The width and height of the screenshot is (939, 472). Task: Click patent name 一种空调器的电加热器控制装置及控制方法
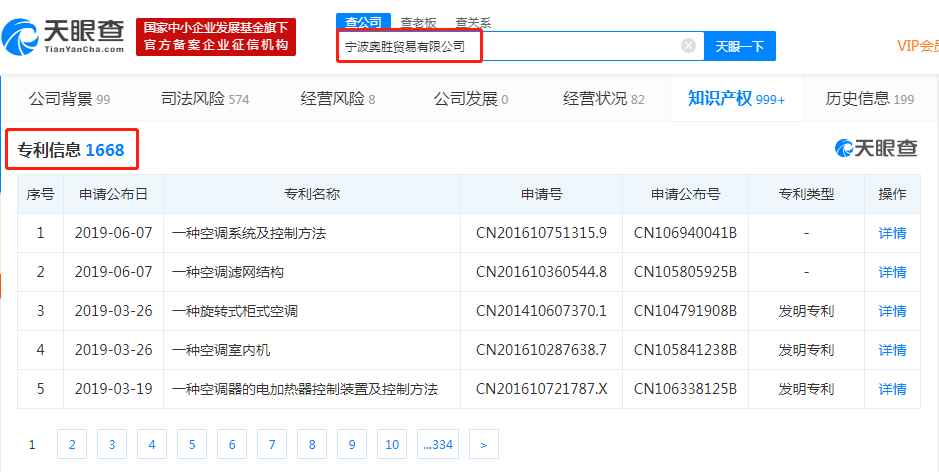pos(305,389)
